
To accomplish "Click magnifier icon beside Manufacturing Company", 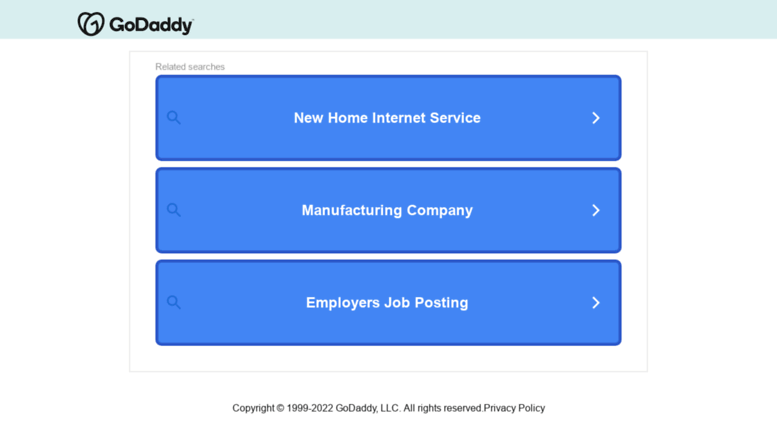I will [x=173, y=210].
